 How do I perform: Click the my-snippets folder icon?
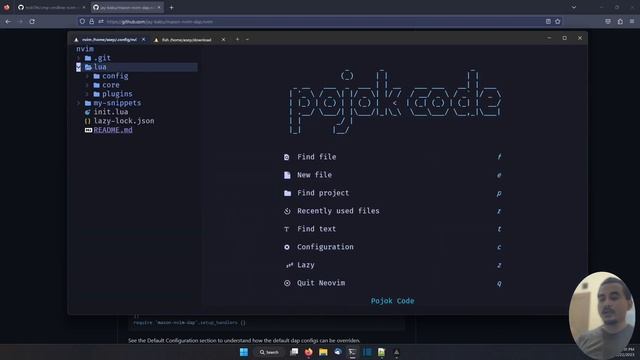[88, 103]
